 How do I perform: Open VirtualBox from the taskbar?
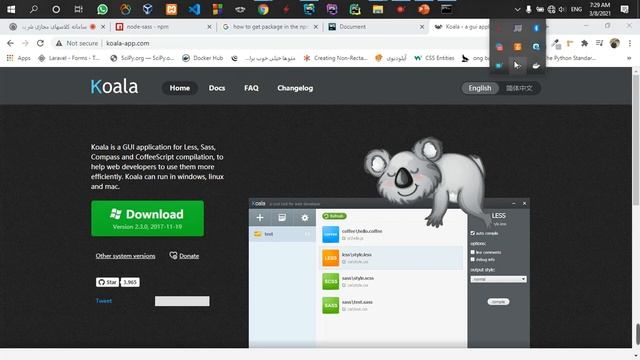click(x=148, y=9)
